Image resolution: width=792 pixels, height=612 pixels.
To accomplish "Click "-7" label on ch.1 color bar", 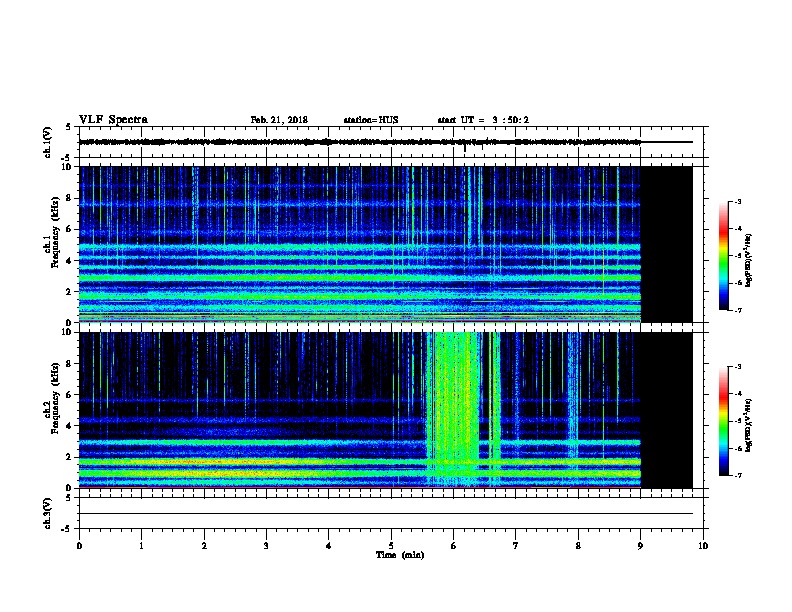I will (x=738, y=310).
